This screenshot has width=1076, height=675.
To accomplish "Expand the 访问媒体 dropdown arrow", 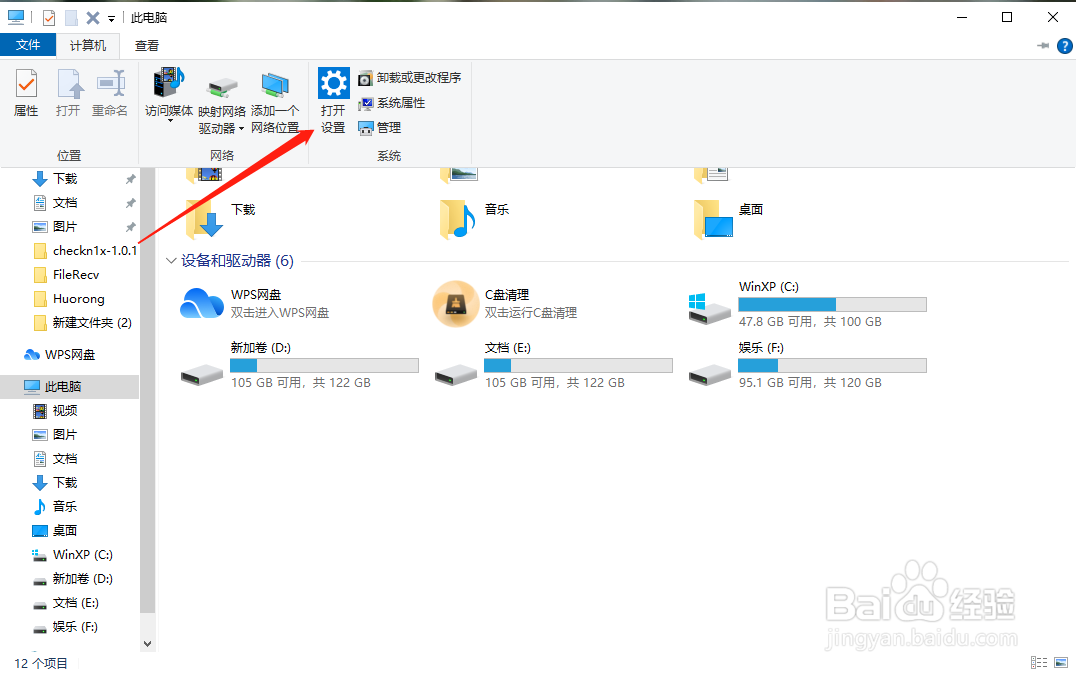I will 169,121.
